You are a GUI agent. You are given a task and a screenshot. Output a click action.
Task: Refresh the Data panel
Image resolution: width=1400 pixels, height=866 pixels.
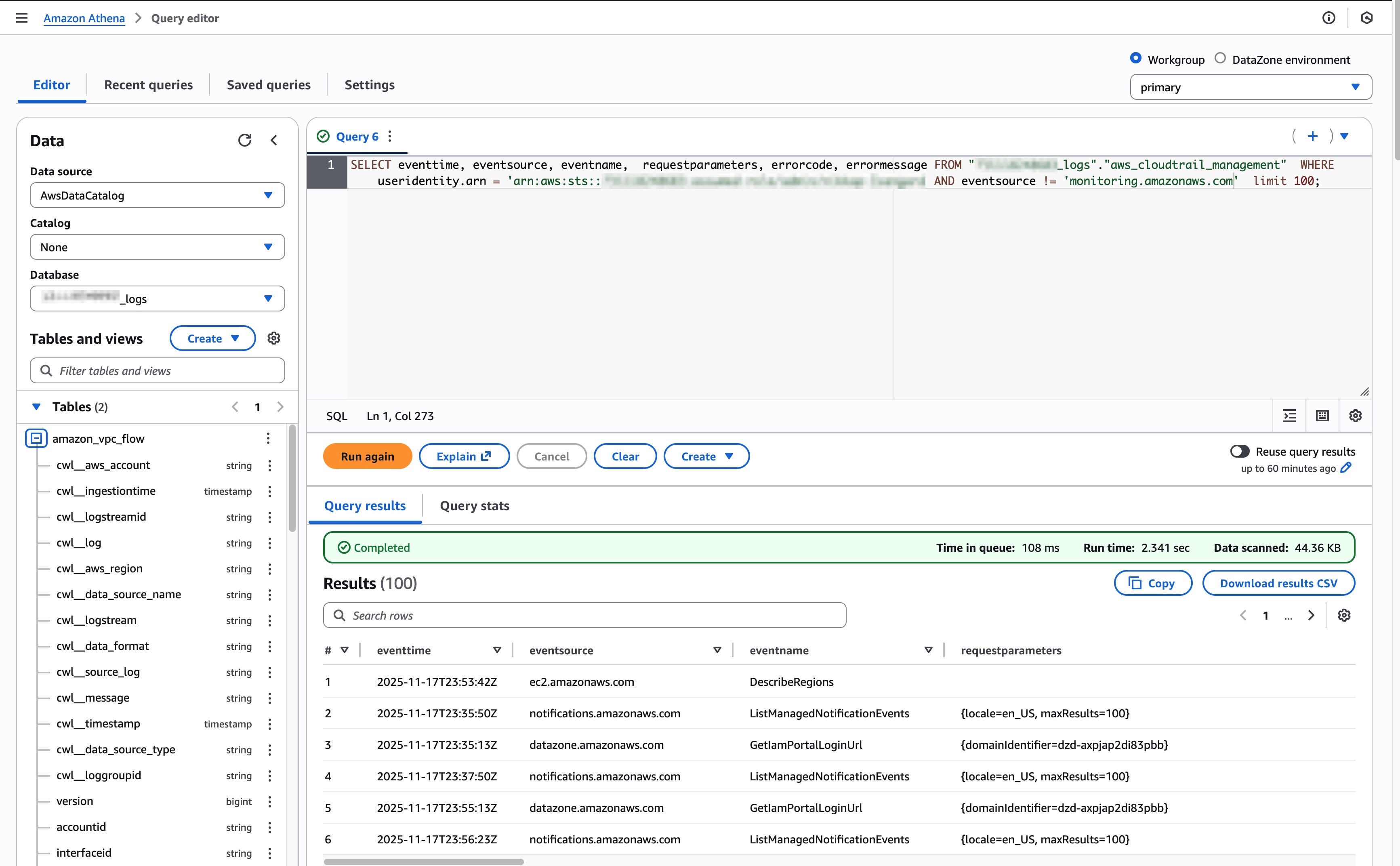(244, 140)
